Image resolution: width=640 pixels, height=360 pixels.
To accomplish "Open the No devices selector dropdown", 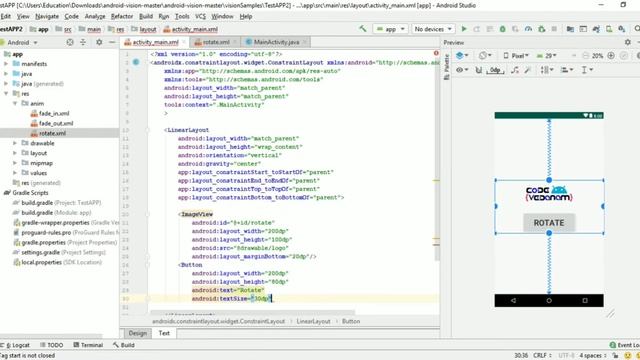I will [433, 29].
